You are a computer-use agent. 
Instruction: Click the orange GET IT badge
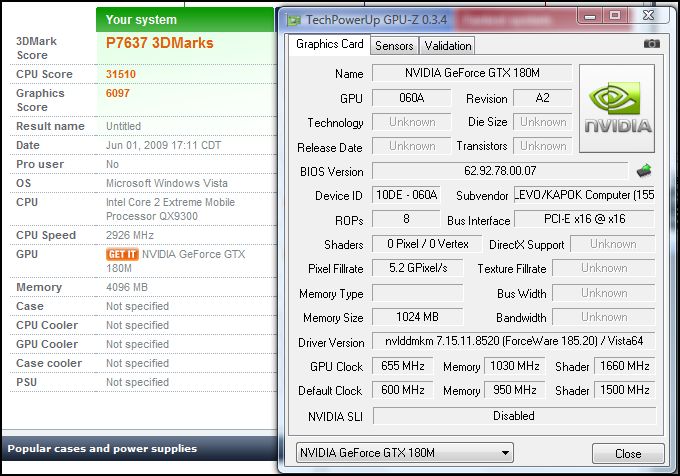(122, 254)
